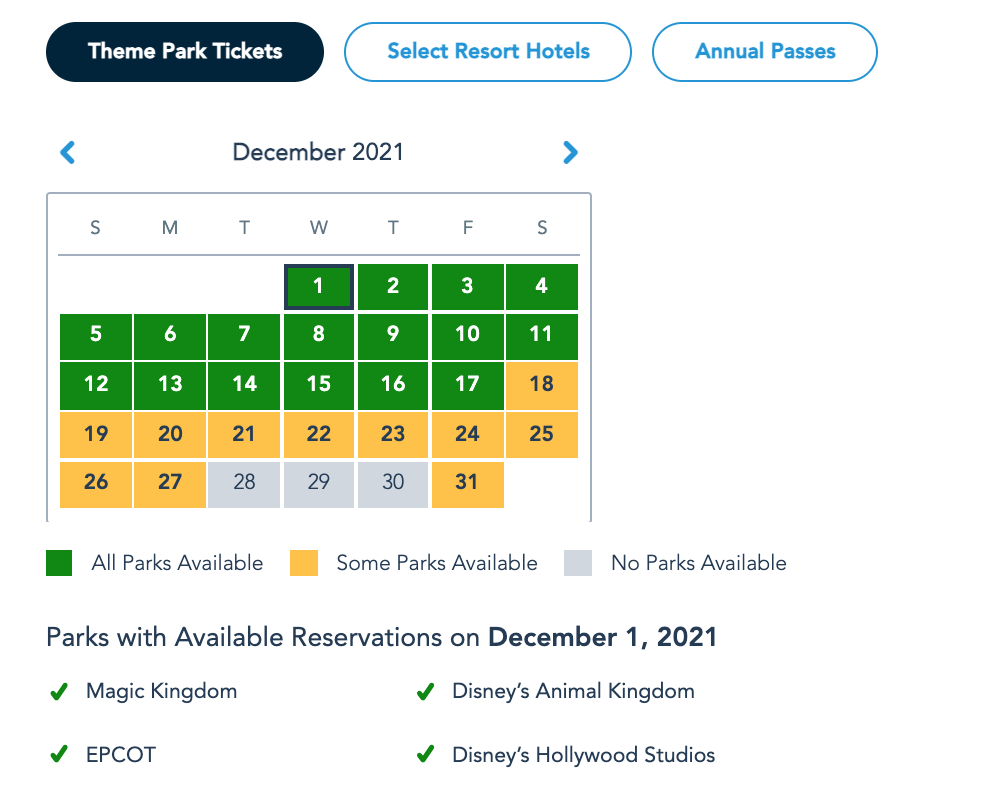Image resolution: width=986 pixels, height=802 pixels.
Task: Choose December 12 on the calendar
Action: [96, 385]
